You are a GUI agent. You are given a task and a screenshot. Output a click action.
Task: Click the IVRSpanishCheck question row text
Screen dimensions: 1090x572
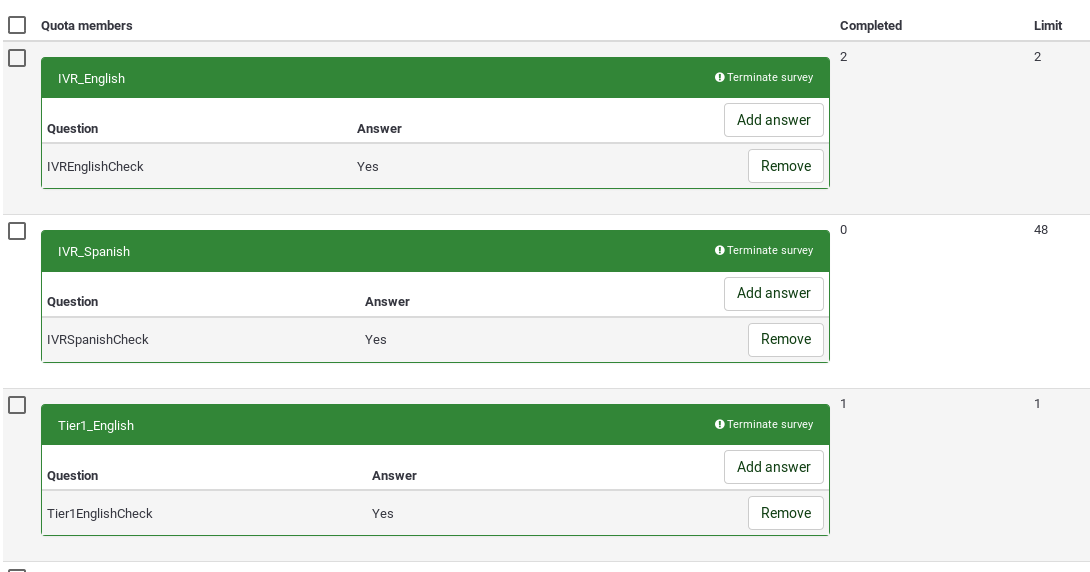pos(98,340)
